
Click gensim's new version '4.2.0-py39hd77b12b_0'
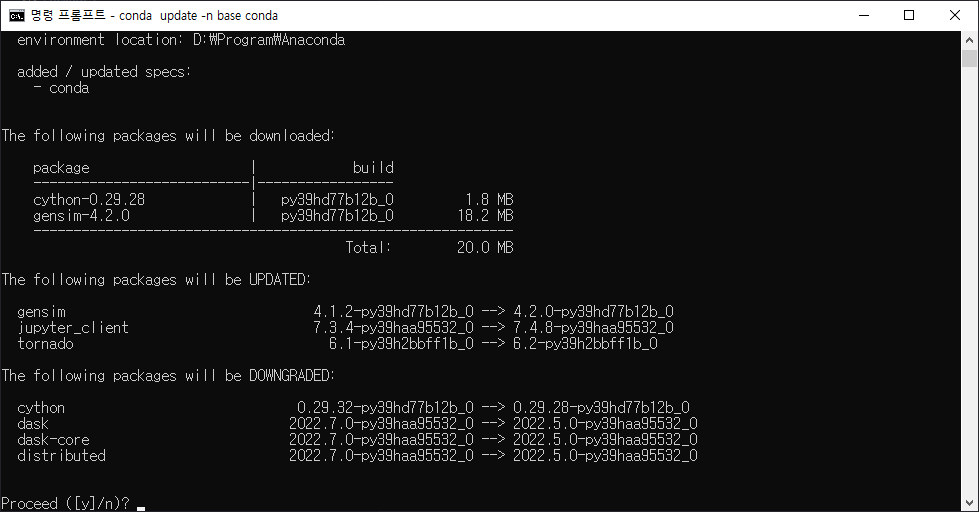pos(593,312)
